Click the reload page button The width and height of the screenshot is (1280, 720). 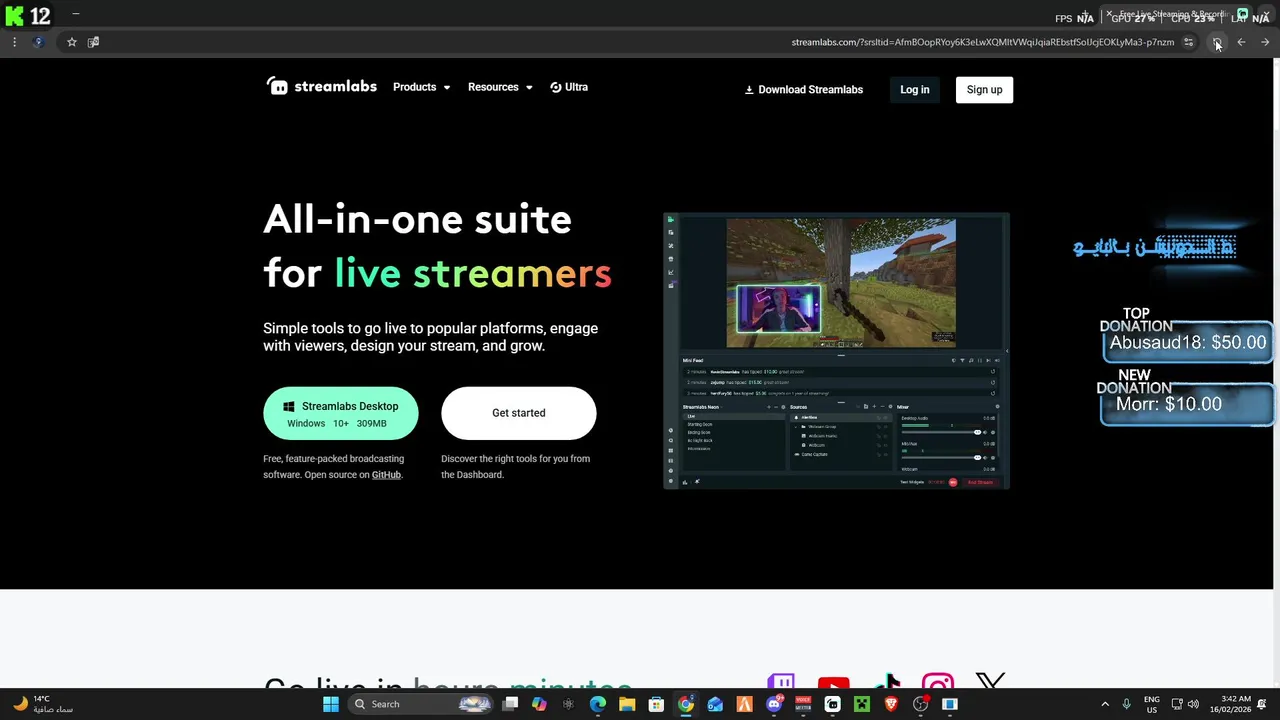point(1216,42)
